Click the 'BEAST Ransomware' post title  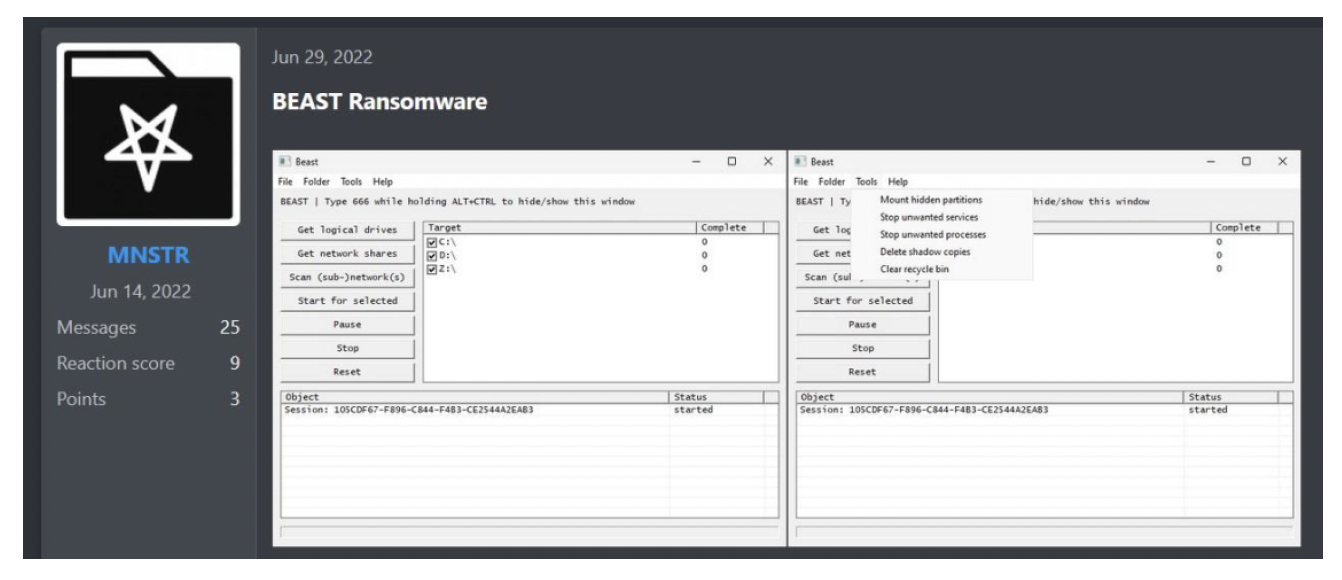(380, 104)
